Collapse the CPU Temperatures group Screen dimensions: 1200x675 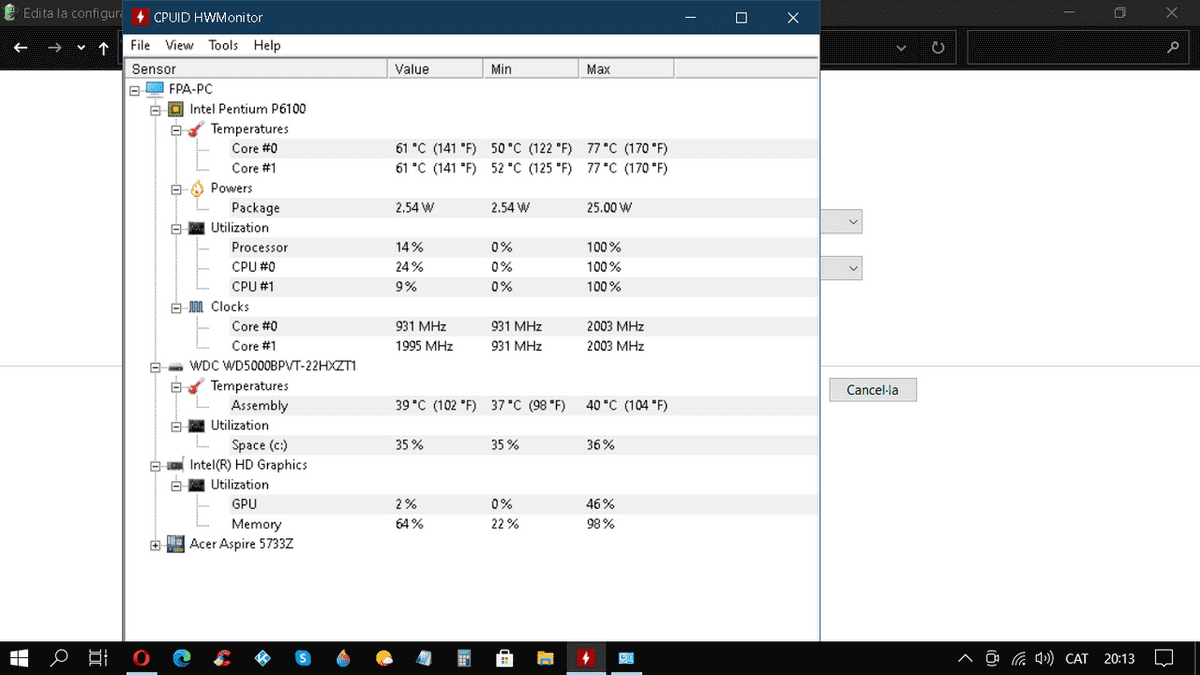coord(175,129)
